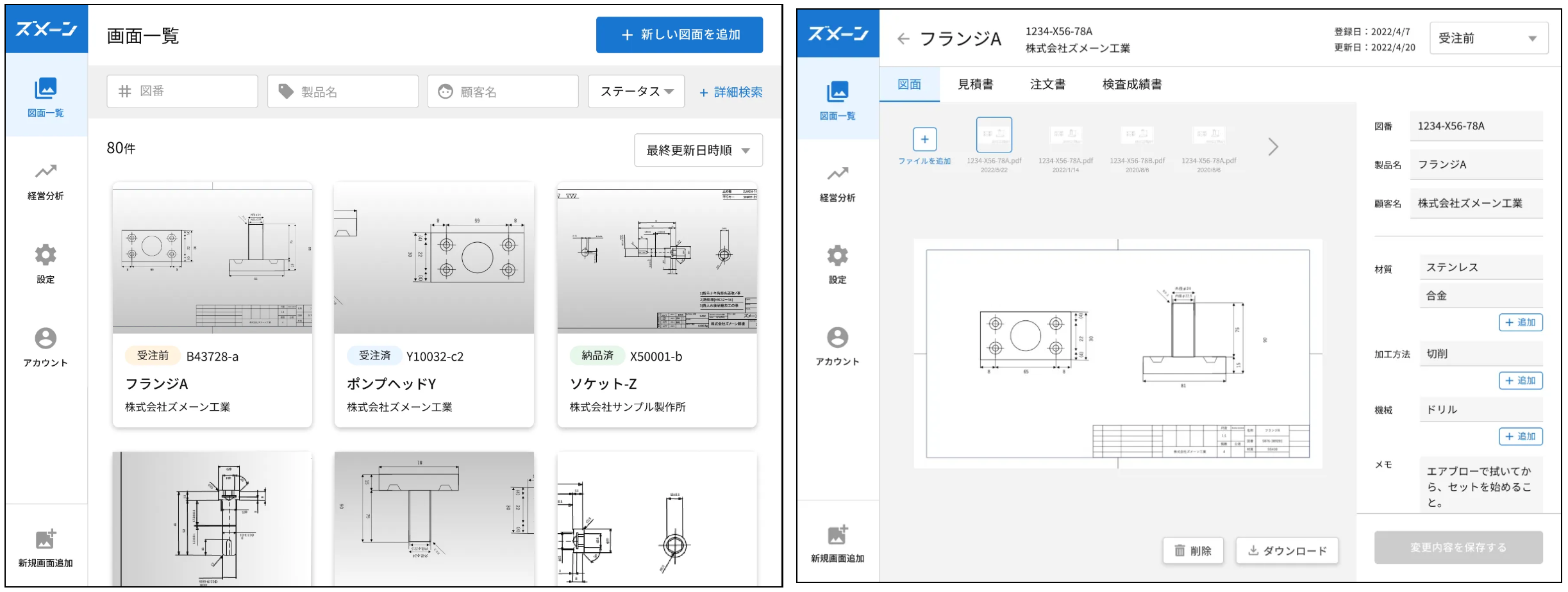The height and width of the screenshot is (592, 1568).
Task: Go back with arrow beside フランジA title
Action: point(904,39)
